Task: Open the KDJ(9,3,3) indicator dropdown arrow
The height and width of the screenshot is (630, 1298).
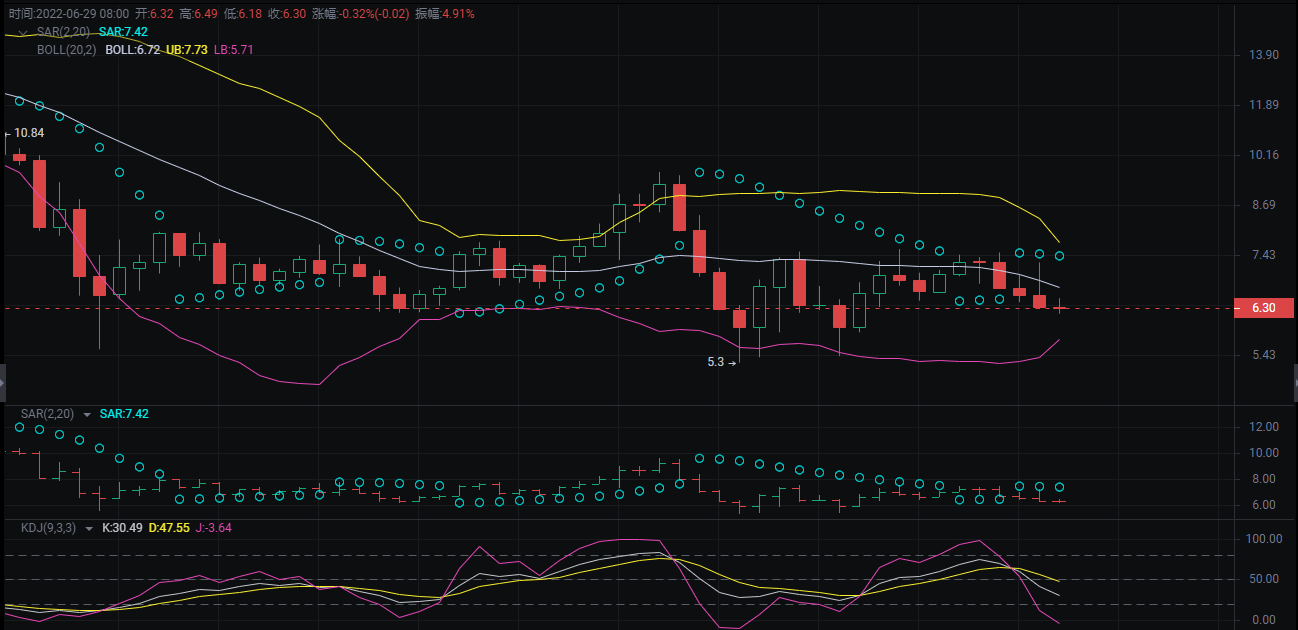Action: 88,528
